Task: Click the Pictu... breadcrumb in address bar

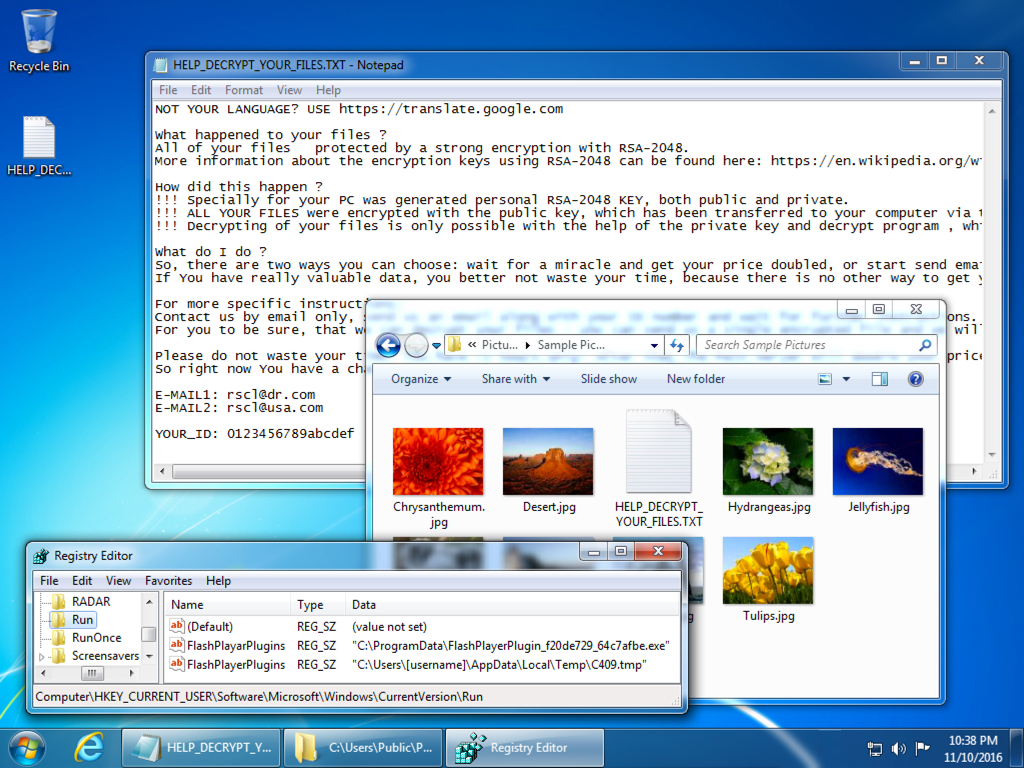Action: (x=500, y=345)
